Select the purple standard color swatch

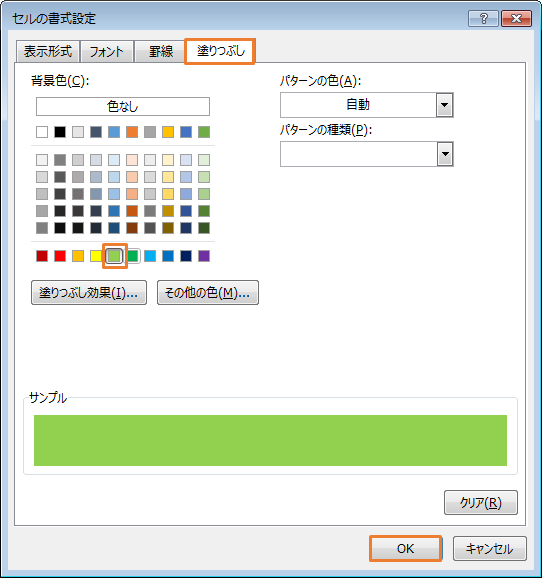coord(204,256)
